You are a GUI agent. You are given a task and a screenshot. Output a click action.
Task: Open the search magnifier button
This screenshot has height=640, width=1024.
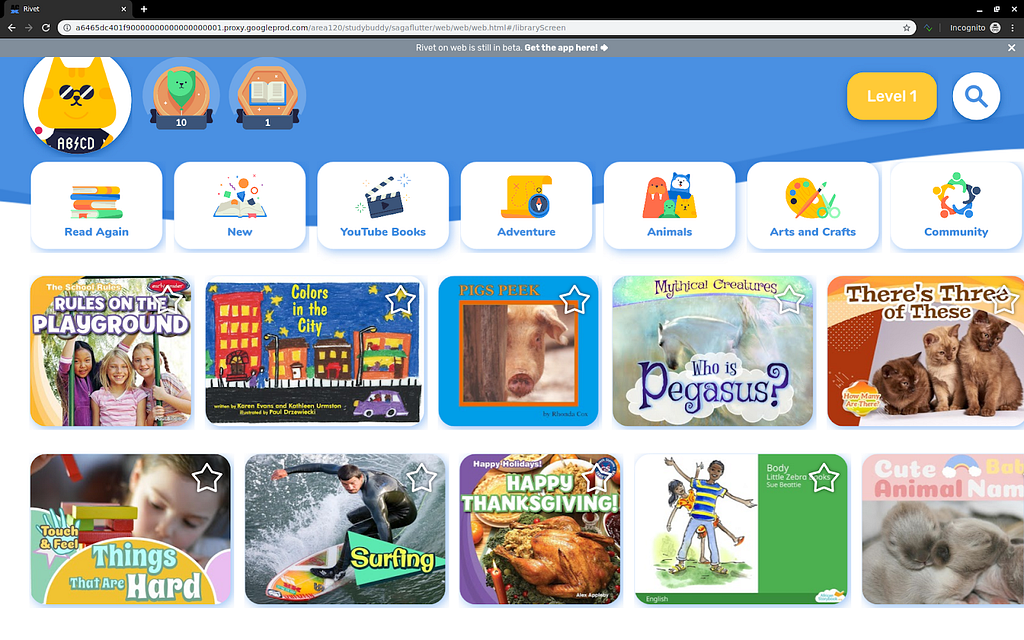pyautogui.click(x=976, y=96)
